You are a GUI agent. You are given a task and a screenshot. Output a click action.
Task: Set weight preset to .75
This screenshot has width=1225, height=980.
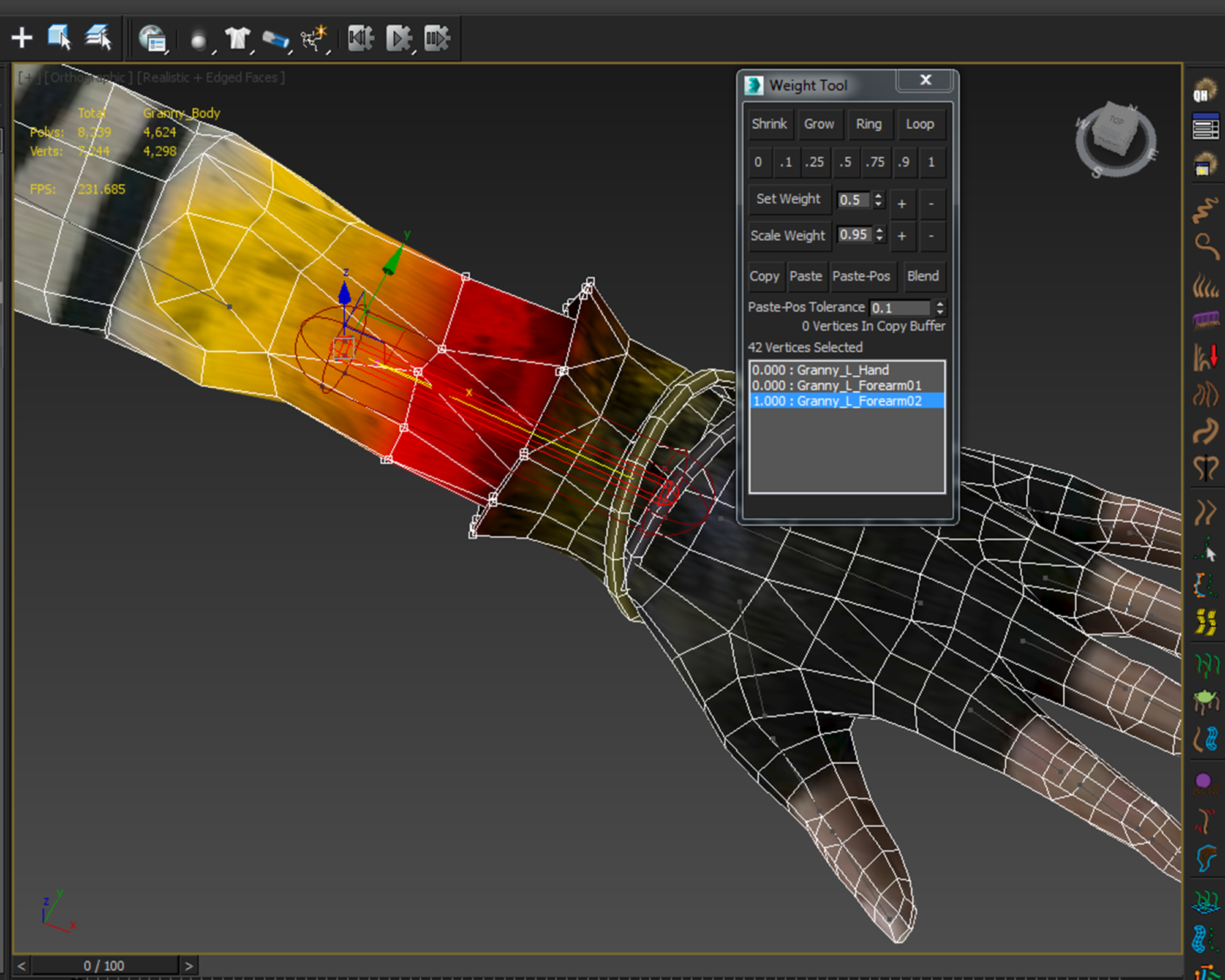click(875, 162)
